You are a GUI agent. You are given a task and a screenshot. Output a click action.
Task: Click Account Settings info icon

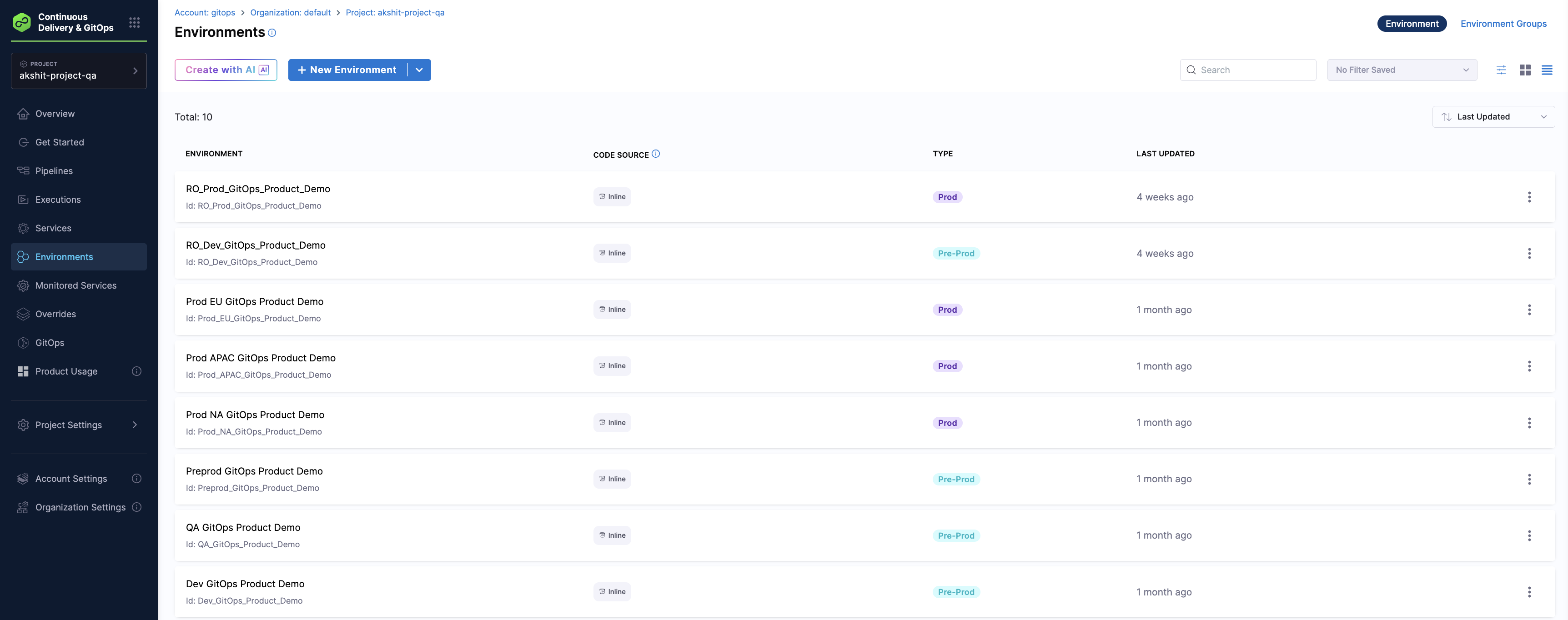click(x=137, y=479)
